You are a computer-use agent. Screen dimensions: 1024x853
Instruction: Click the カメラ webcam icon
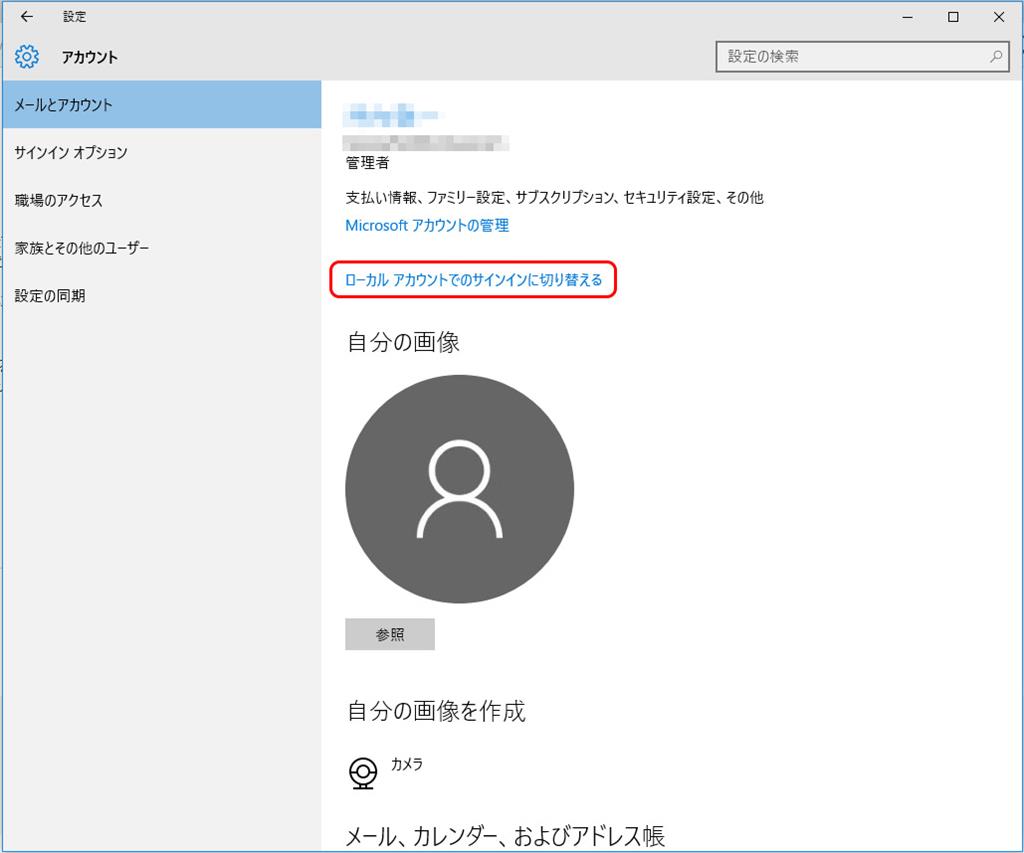coord(363,773)
